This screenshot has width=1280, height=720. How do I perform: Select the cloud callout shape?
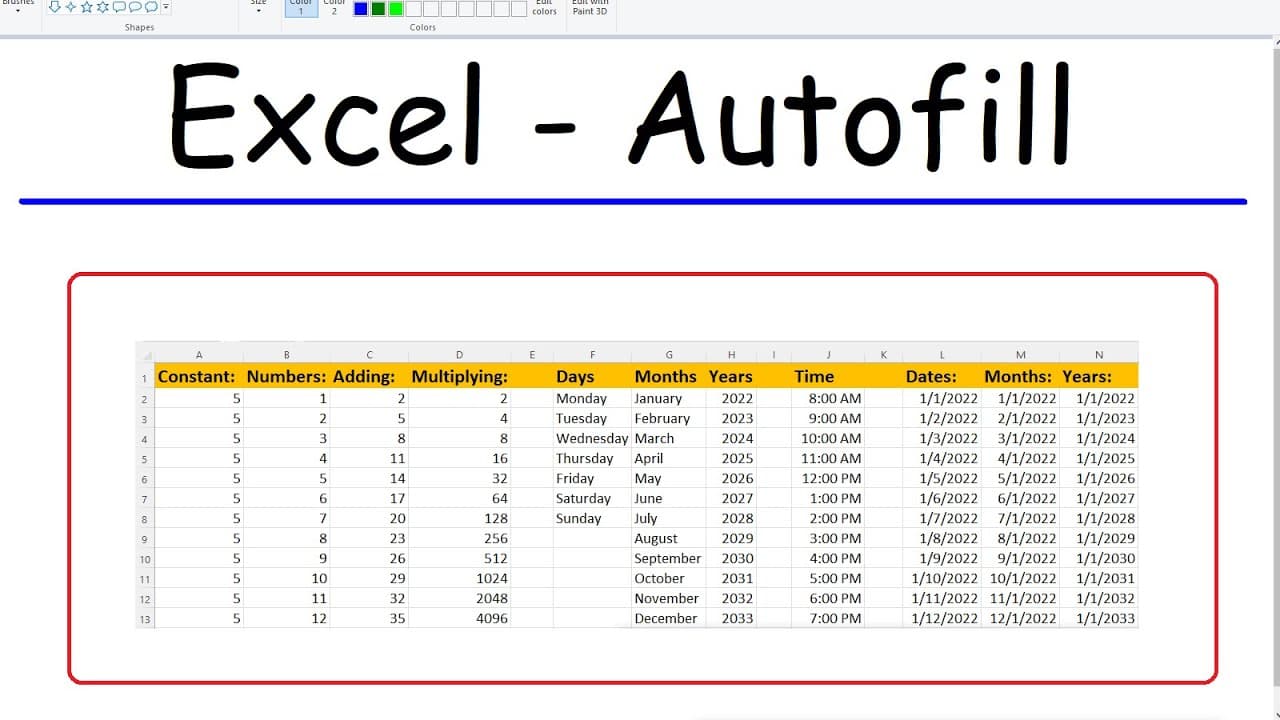point(151,7)
